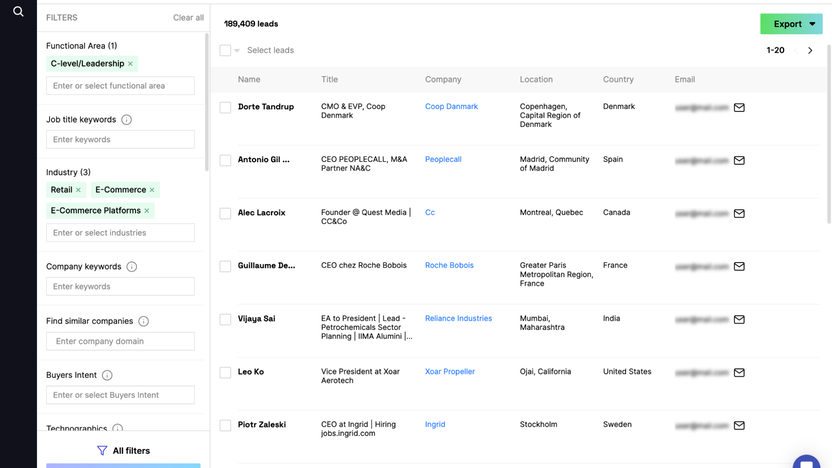Tick the Select leads checkbox

point(225,50)
